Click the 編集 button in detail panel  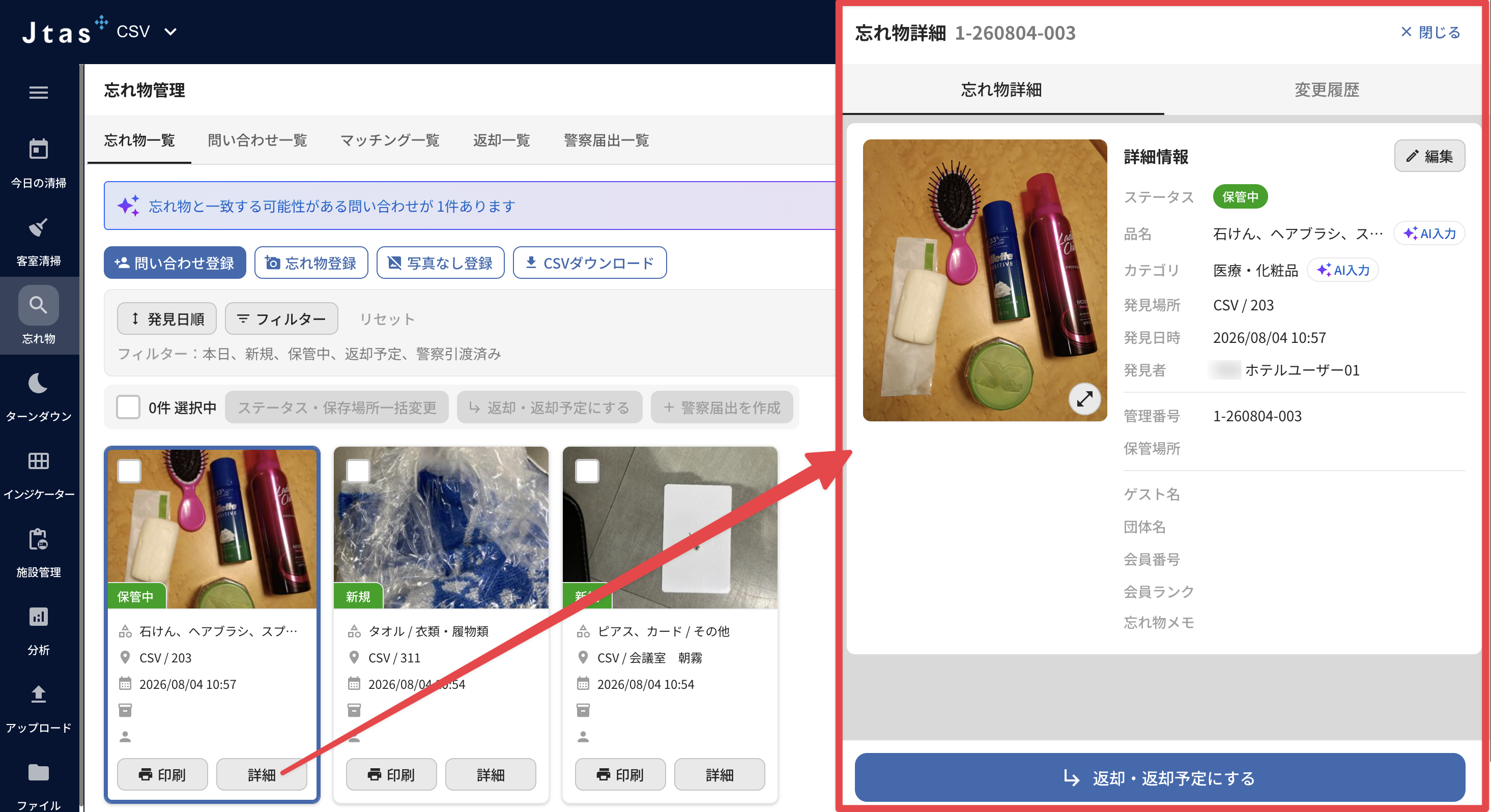coord(1429,156)
